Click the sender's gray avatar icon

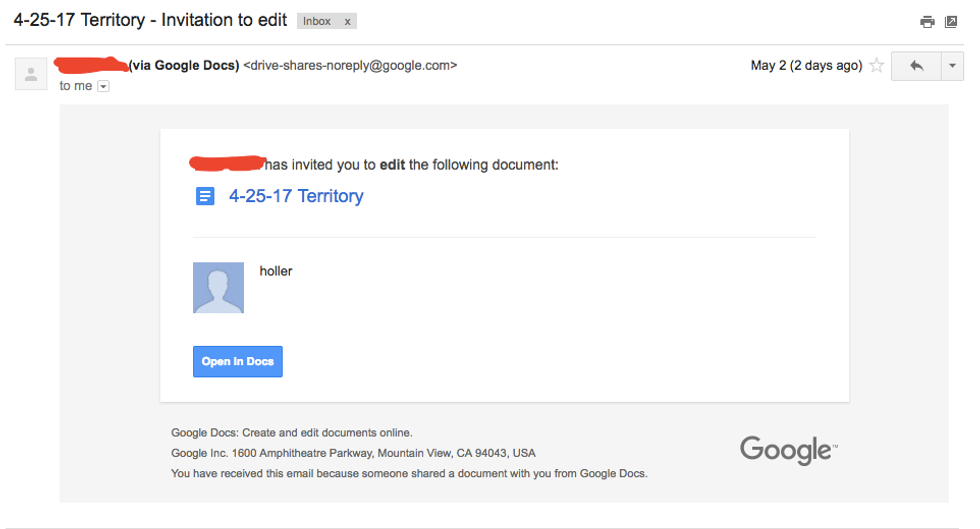pyautogui.click(x=31, y=73)
